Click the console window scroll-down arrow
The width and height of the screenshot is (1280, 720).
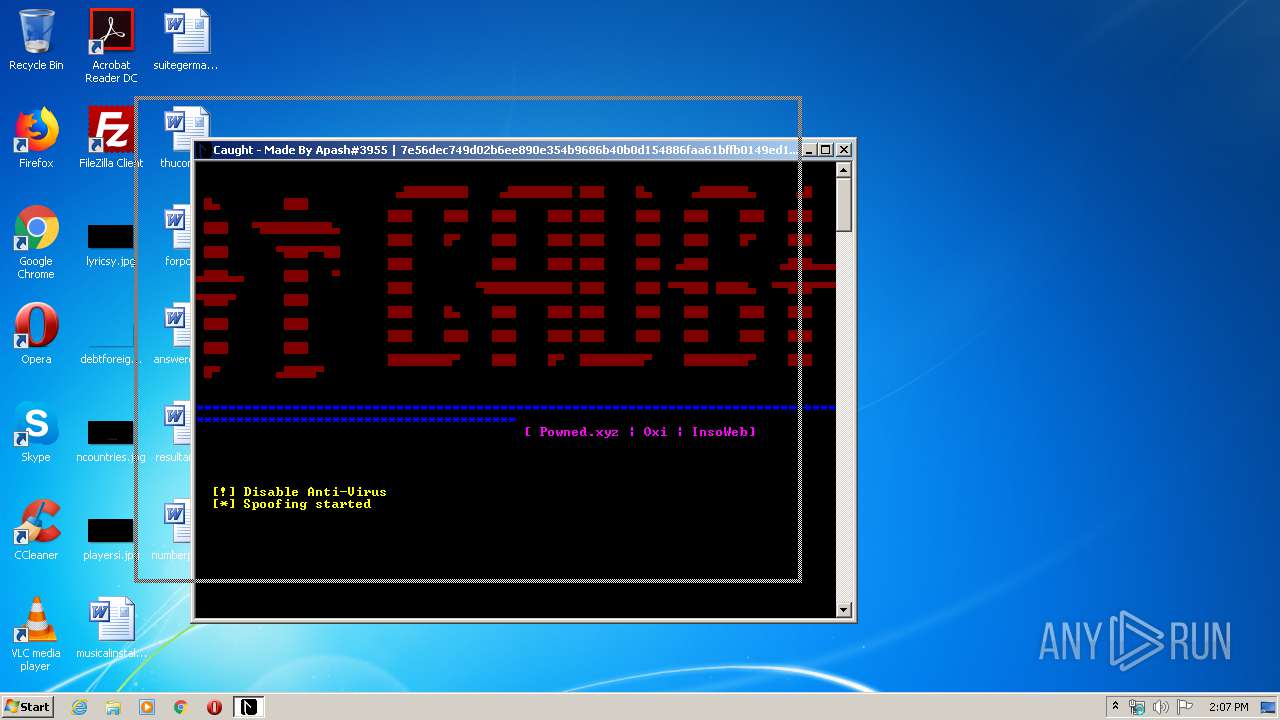844,609
